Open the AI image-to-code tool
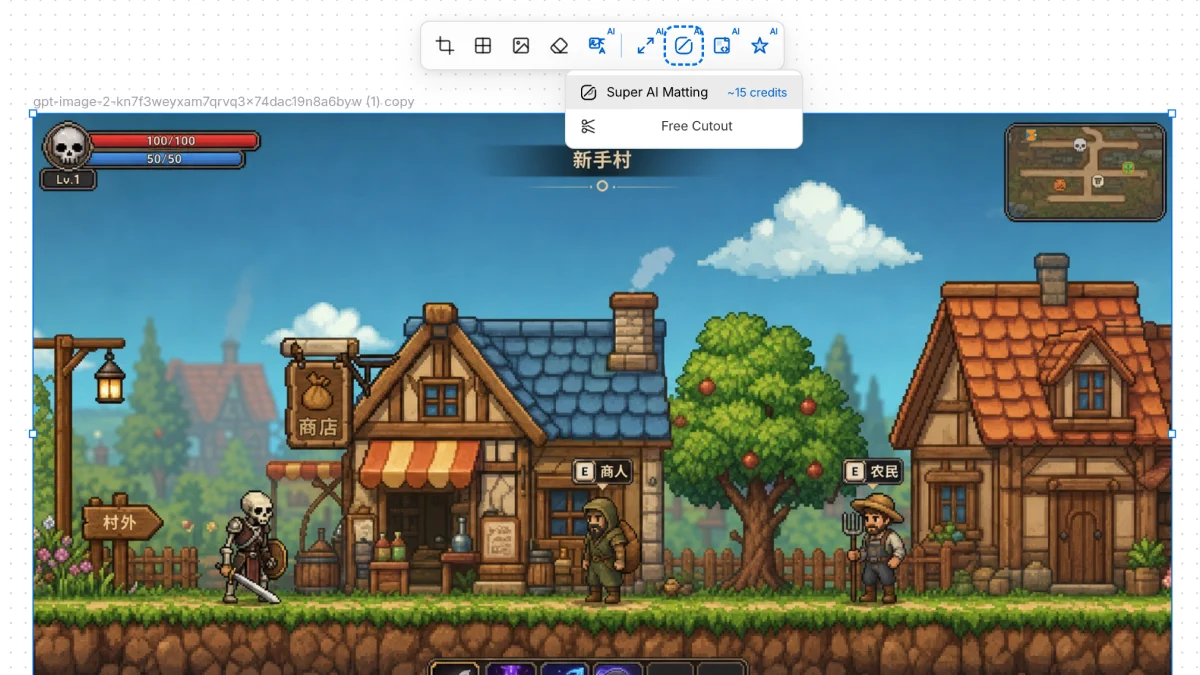Screen dimensions: 1200x675 click(722, 46)
